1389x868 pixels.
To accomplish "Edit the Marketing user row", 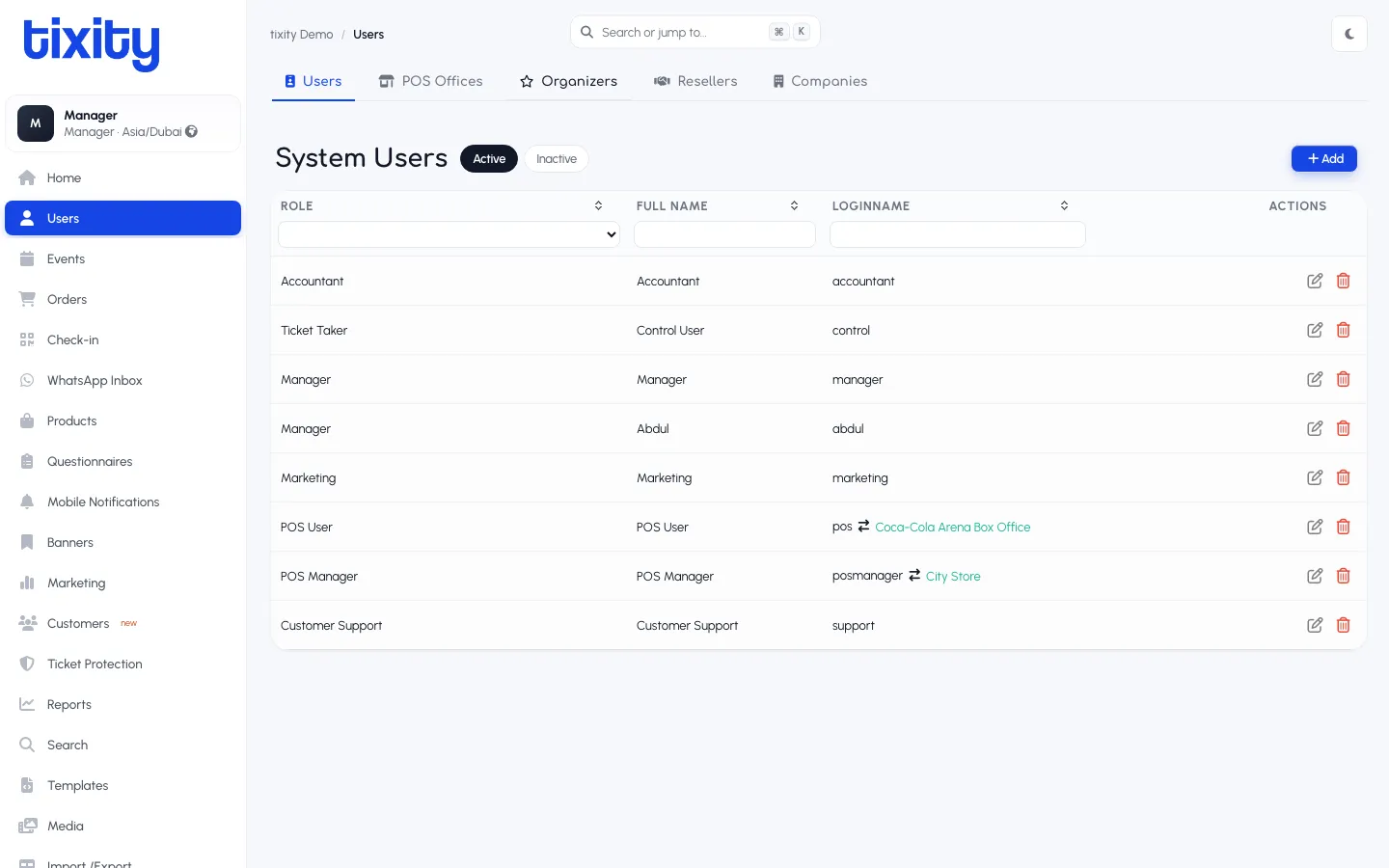I will pyautogui.click(x=1315, y=477).
